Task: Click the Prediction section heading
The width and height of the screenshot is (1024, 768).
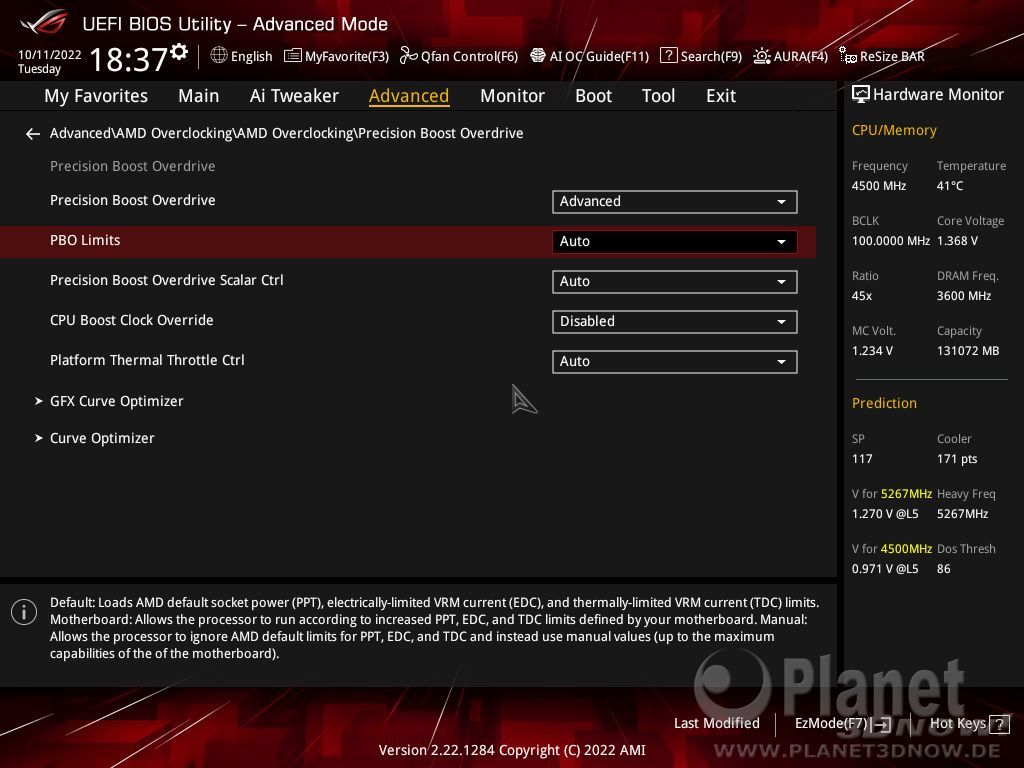Action: (x=884, y=404)
